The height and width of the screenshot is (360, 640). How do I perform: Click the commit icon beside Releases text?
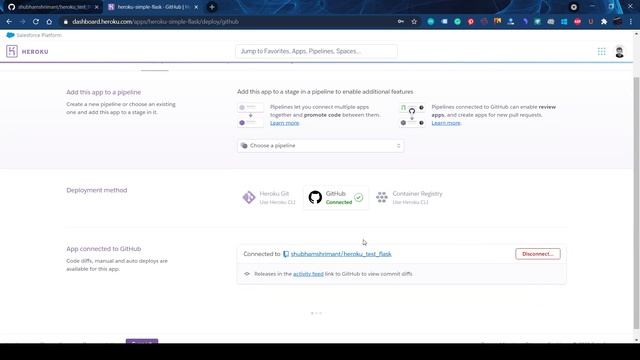247,274
